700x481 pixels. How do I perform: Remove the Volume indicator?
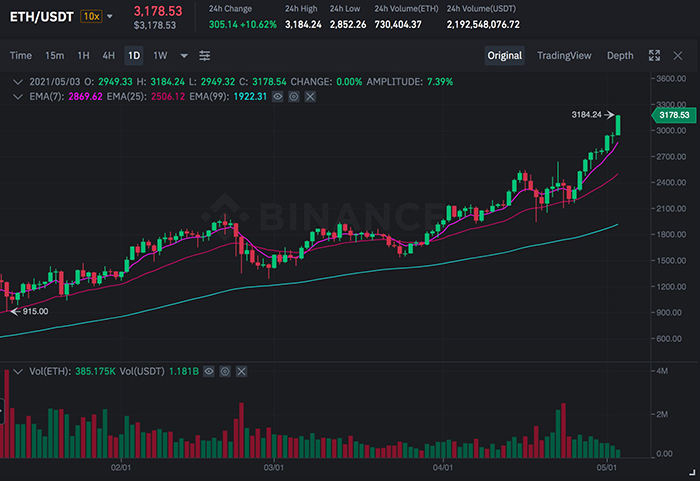[243, 370]
